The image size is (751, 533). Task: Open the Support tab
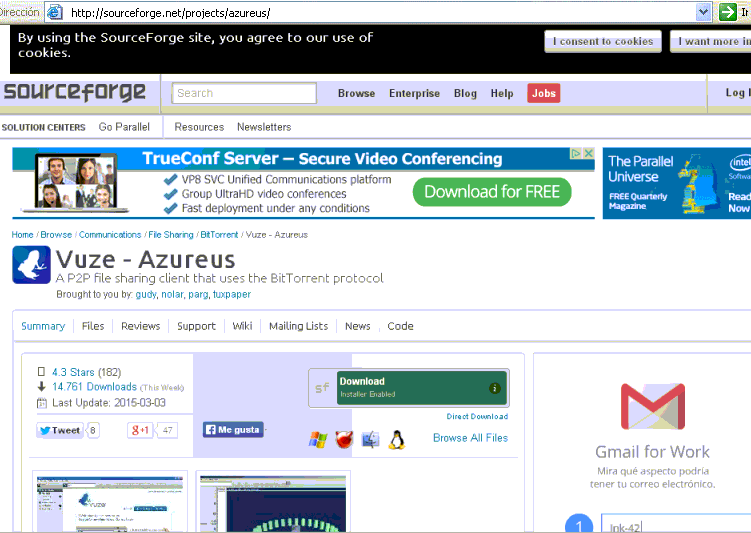point(196,326)
